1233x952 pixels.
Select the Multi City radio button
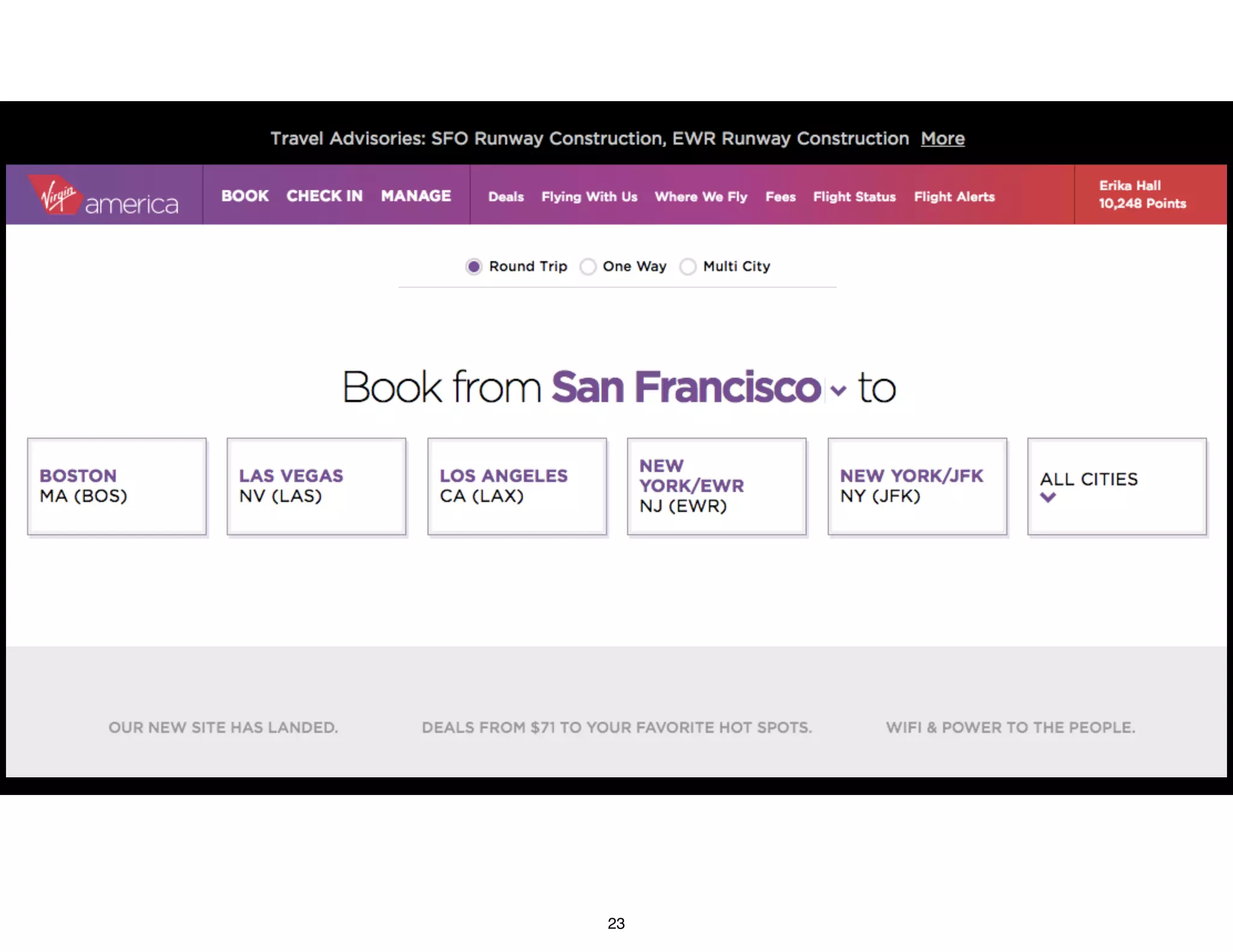click(688, 267)
